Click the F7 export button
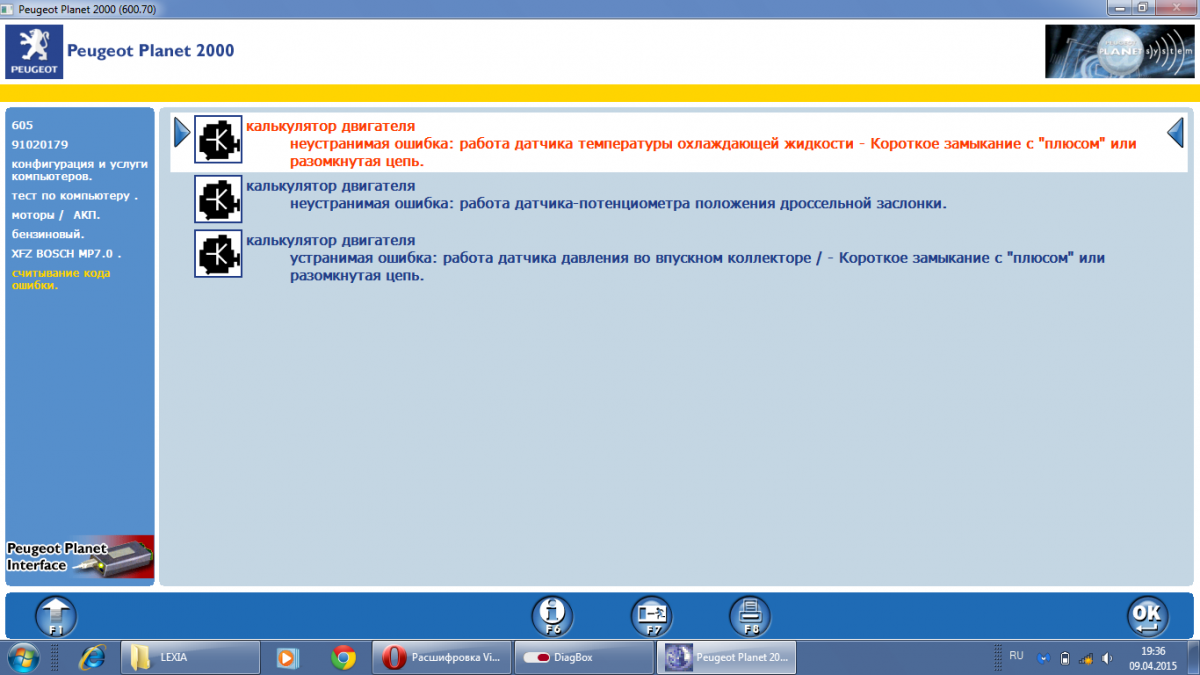The height and width of the screenshot is (675, 1200). (651, 616)
